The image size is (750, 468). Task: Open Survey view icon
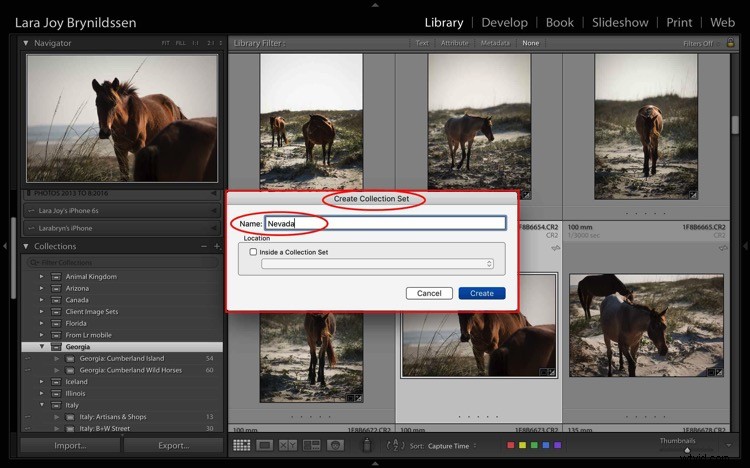[x=311, y=446]
